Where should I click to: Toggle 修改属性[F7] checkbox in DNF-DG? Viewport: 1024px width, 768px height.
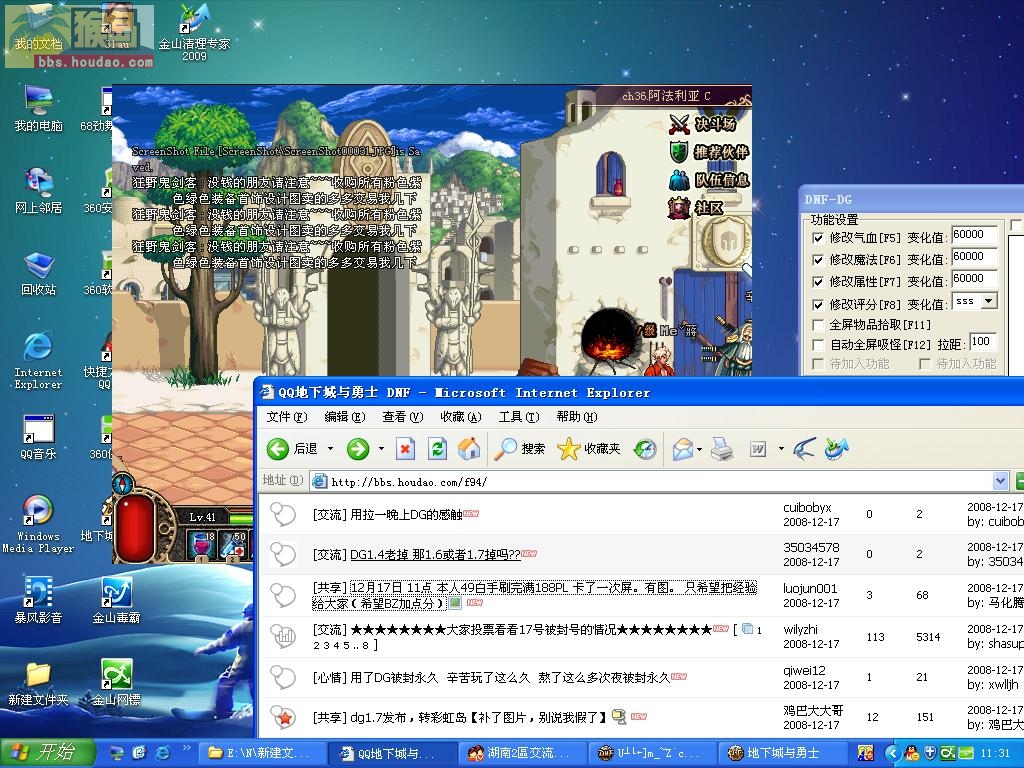818,282
